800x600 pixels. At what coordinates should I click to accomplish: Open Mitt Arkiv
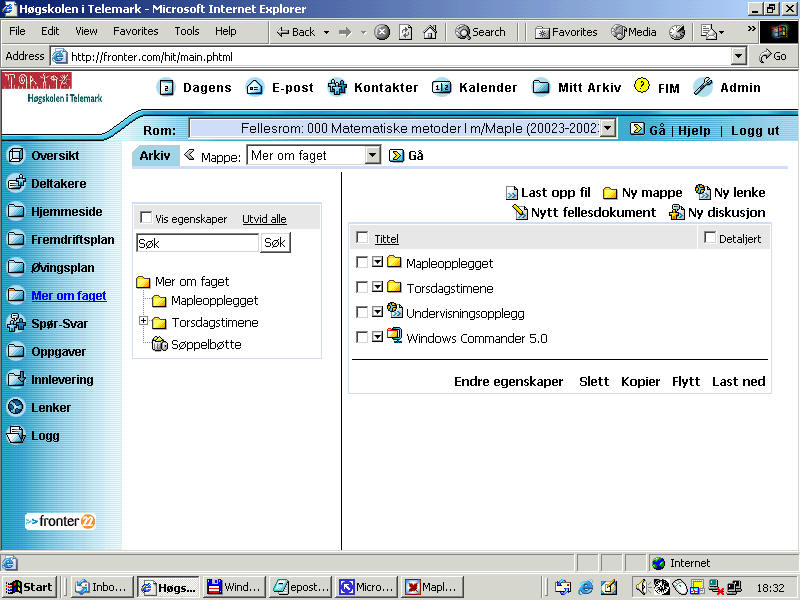point(577,88)
